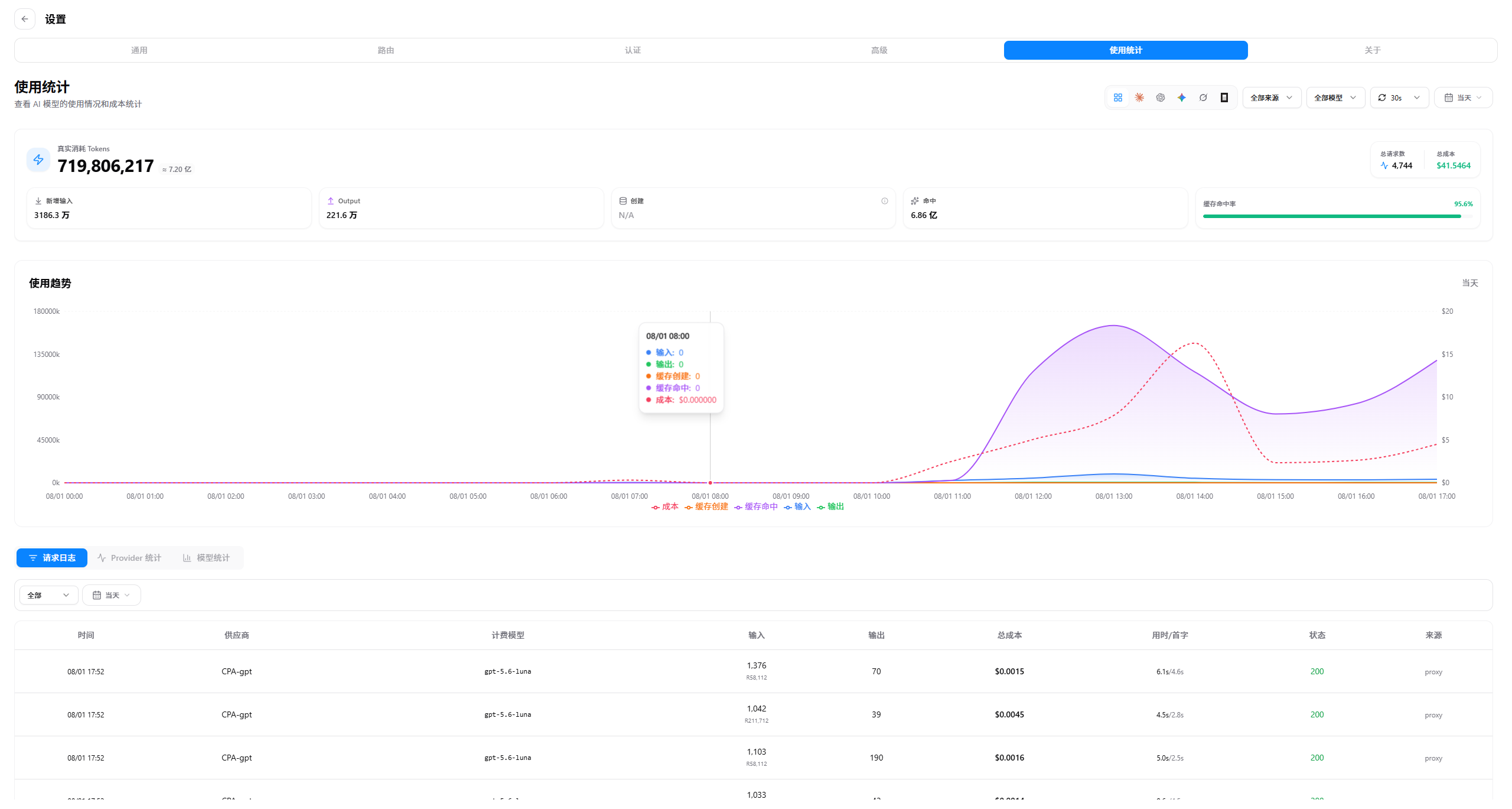Click the 3186.3 万 new input value
This screenshot has width=1512, height=809.
(x=52, y=215)
